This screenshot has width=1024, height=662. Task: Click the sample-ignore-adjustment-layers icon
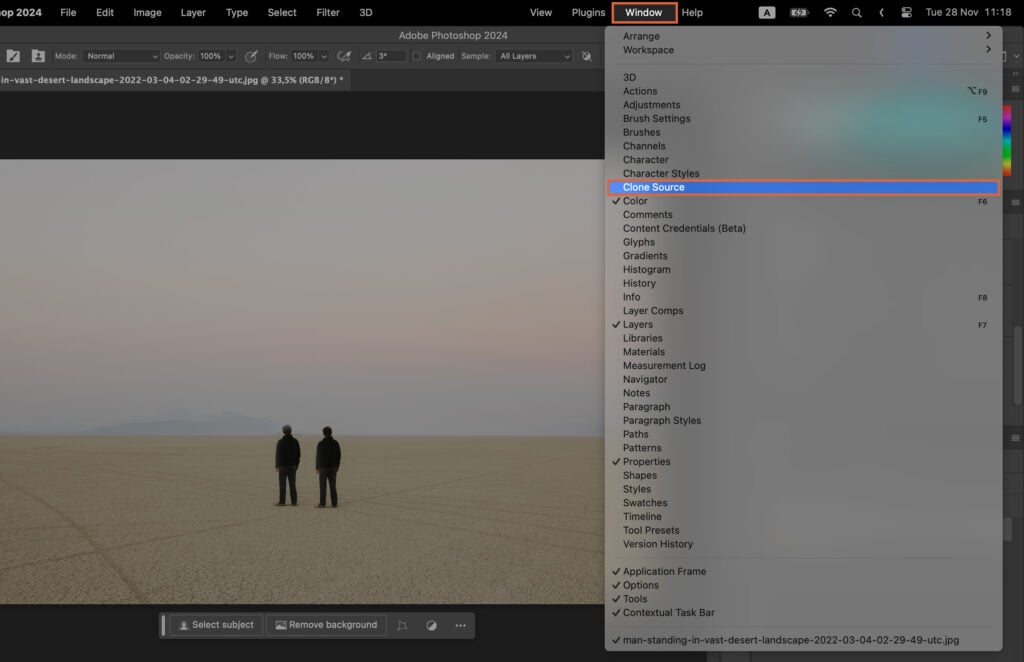pos(588,56)
